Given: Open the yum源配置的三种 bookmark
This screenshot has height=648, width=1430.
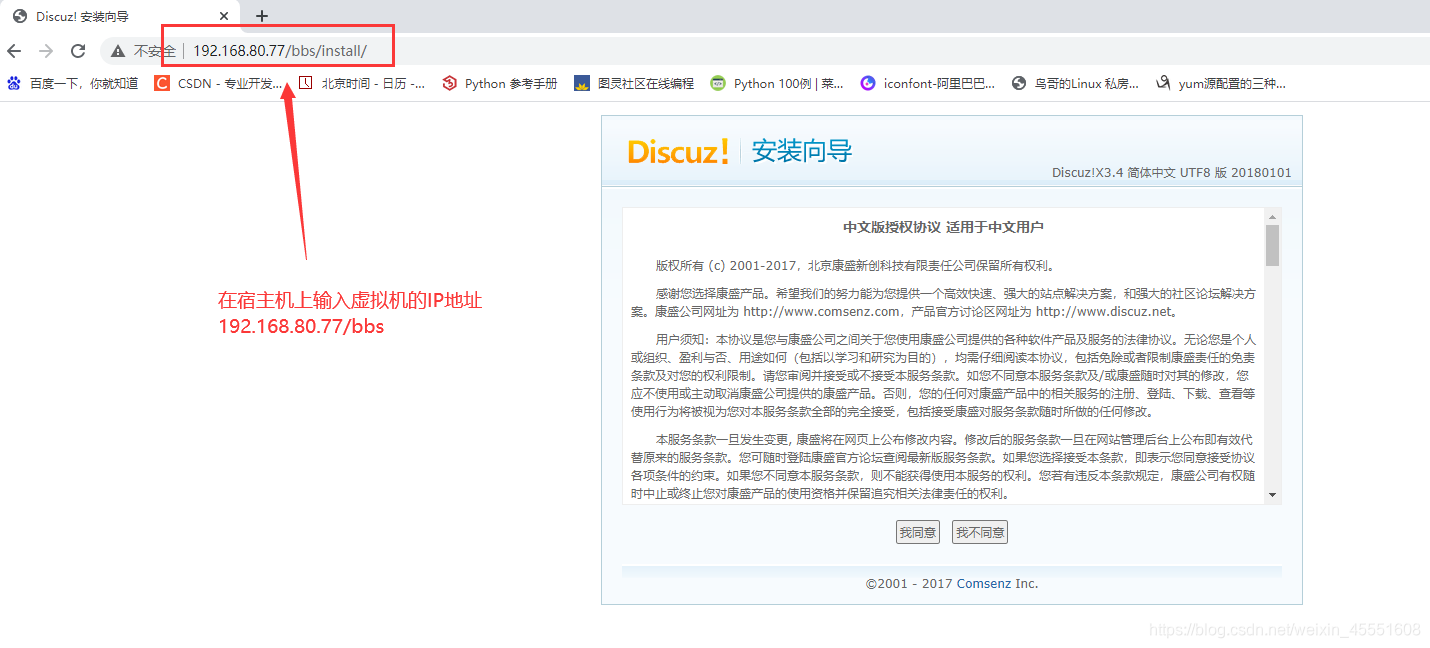Looking at the screenshot, I should click(x=1221, y=84).
